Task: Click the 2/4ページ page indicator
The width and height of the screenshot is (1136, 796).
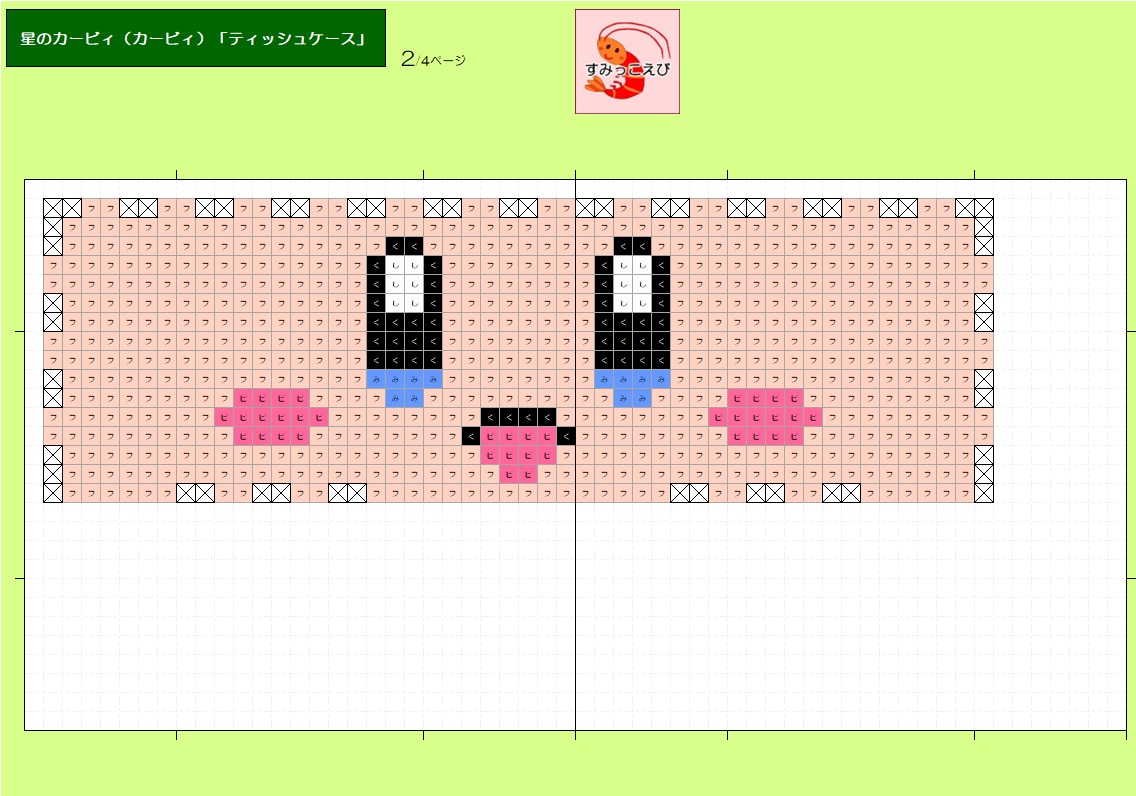Action: point(433,59)
